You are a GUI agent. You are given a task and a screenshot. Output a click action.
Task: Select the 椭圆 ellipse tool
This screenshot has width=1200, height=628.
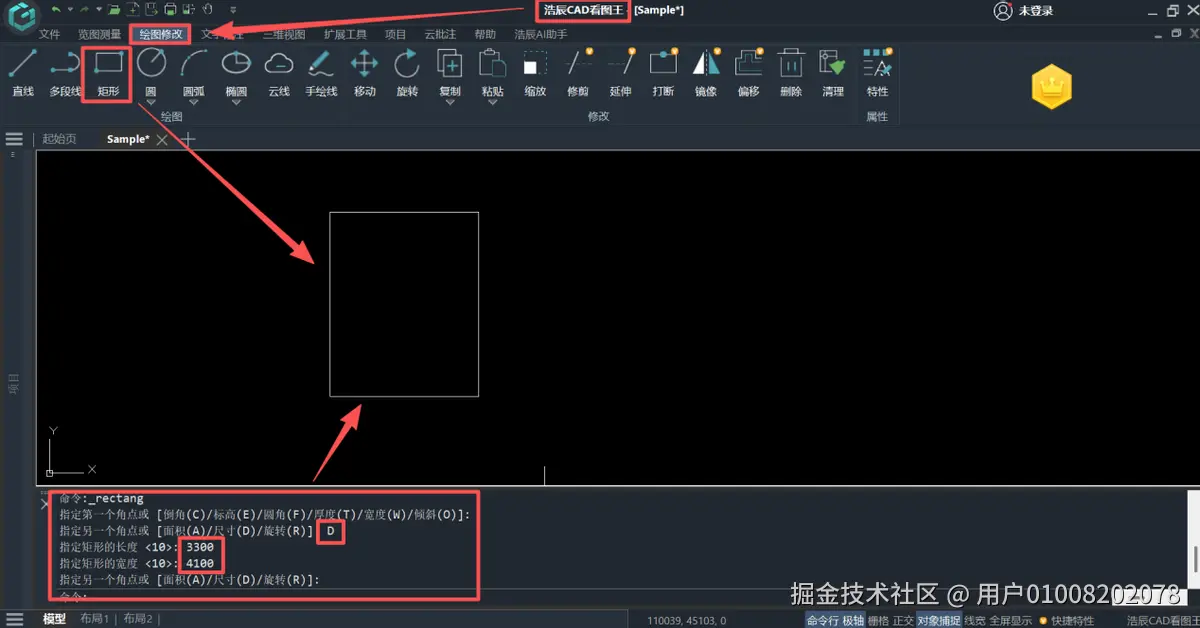coord(236,72)
